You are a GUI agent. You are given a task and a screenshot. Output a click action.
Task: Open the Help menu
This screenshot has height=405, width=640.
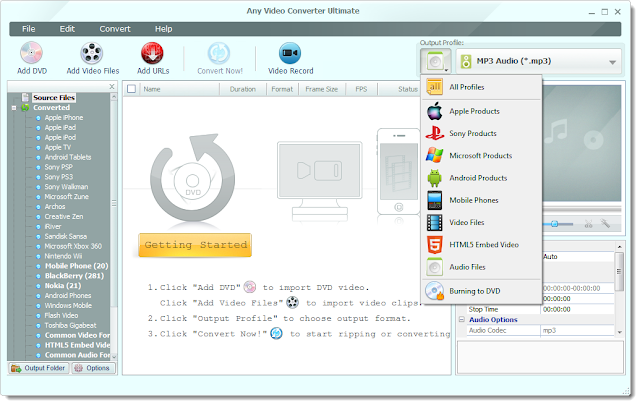click(163, 29)
